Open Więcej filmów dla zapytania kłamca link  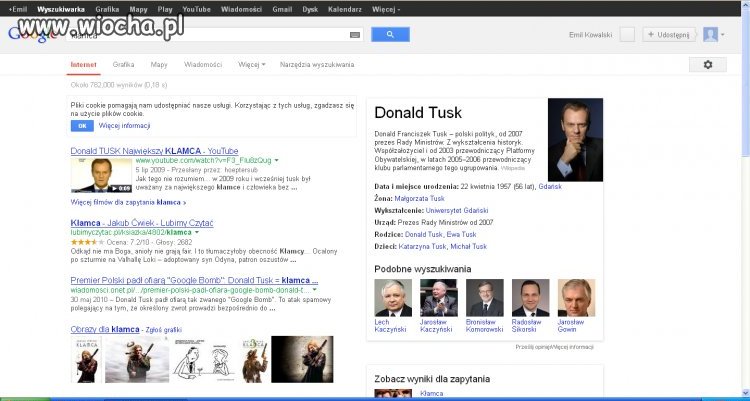click(128, 202)
